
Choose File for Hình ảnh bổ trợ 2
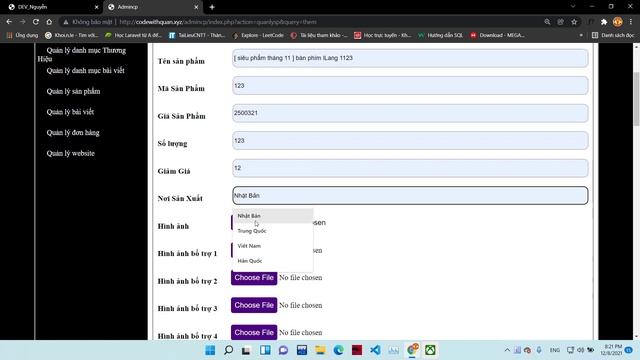(x=254, y=278)
